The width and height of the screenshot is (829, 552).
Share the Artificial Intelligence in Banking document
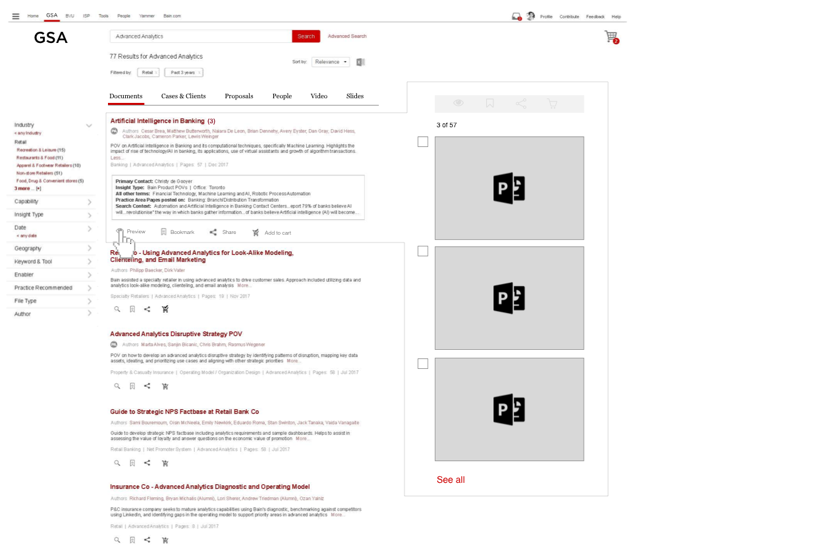tap(213, 232)
